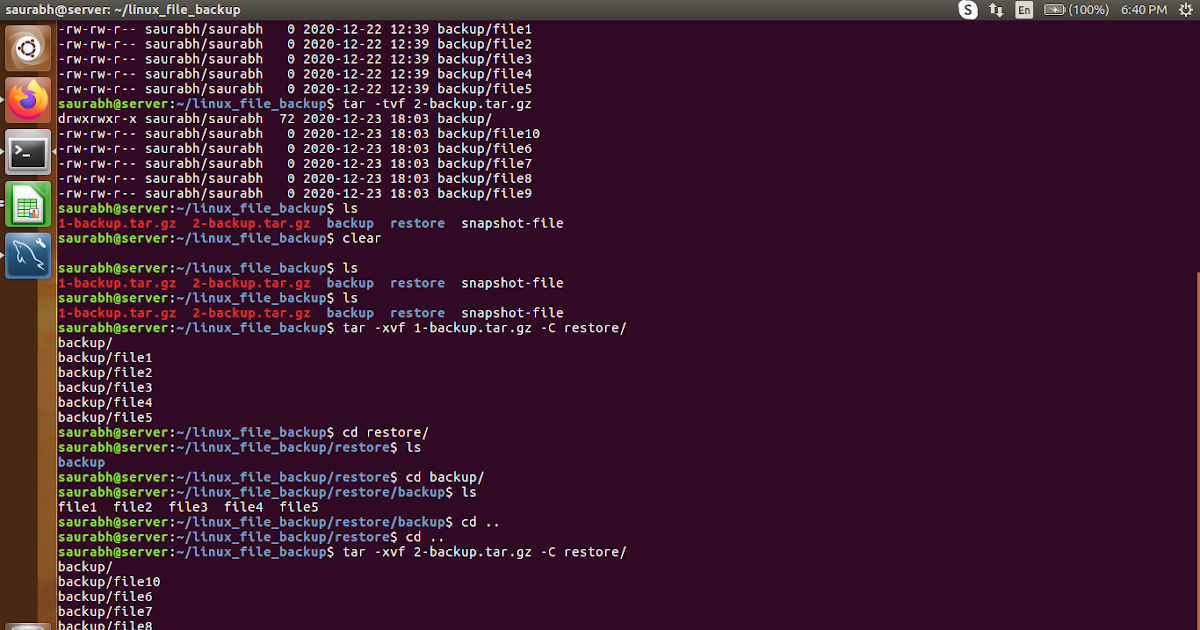The height and width of the screenshot is (630, 1200).
Task: Click the Skype status icon in top panel
Action: 966,9
